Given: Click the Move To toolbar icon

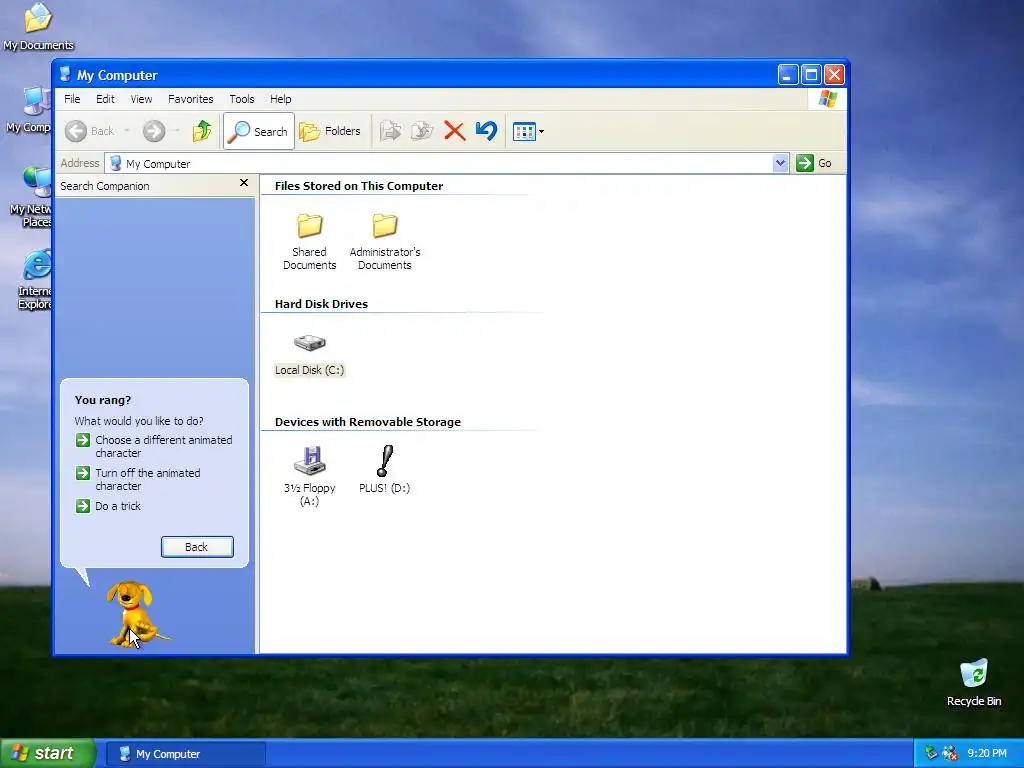Looking at the screenshot, I should click(x=391, y=131).
